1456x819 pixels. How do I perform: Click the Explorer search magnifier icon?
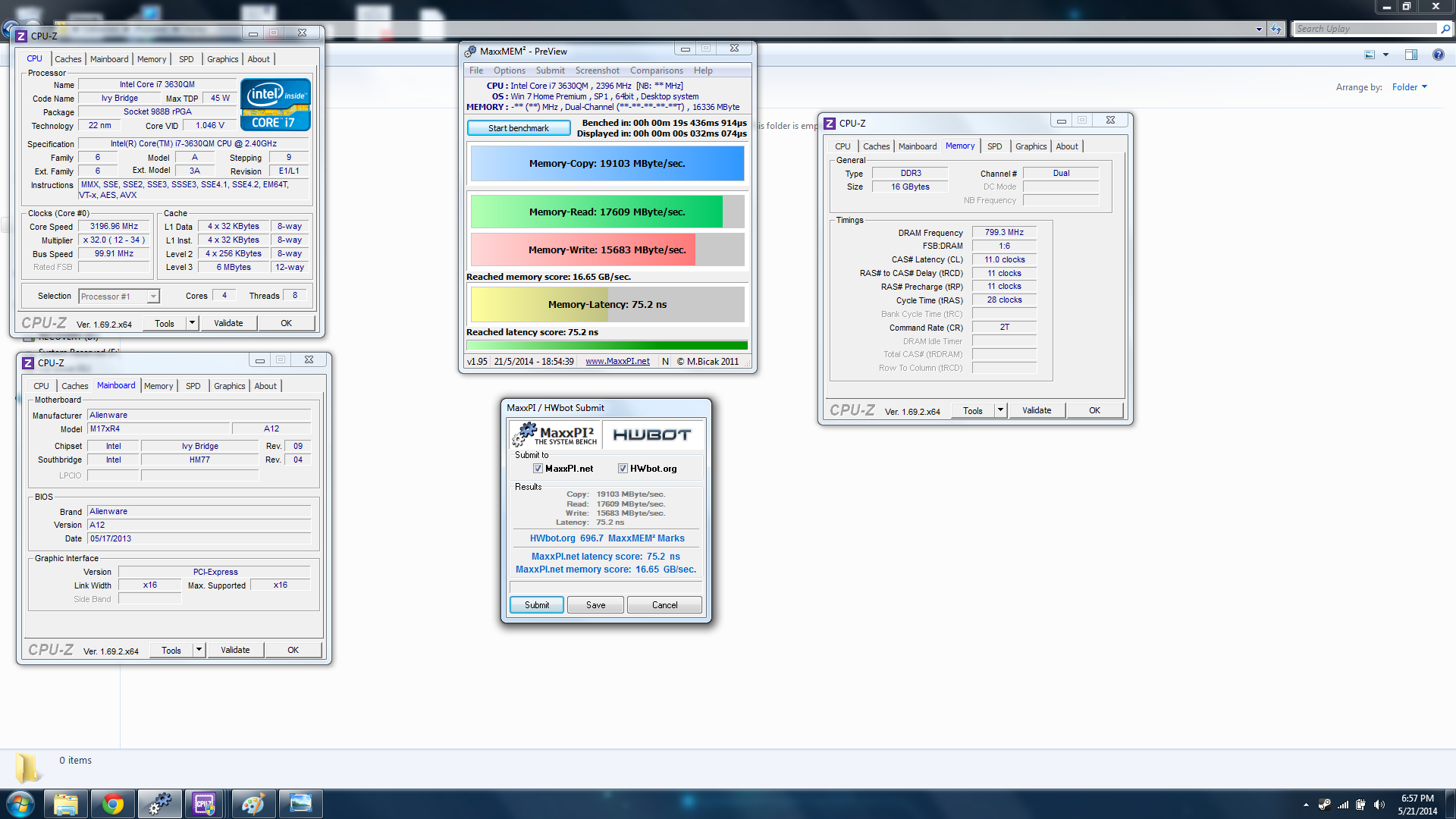click(1445, 29)
